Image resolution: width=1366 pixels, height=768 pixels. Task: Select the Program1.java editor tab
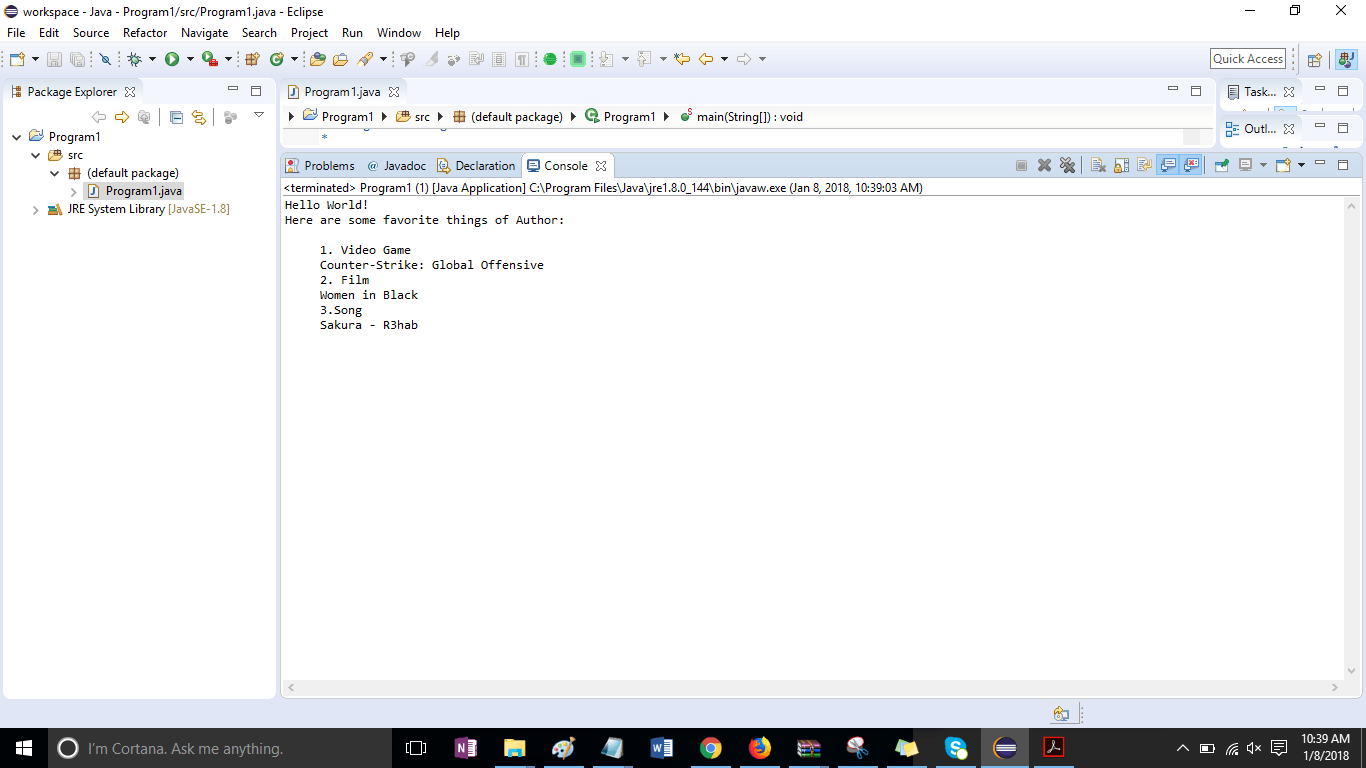[x=342, y=91]
